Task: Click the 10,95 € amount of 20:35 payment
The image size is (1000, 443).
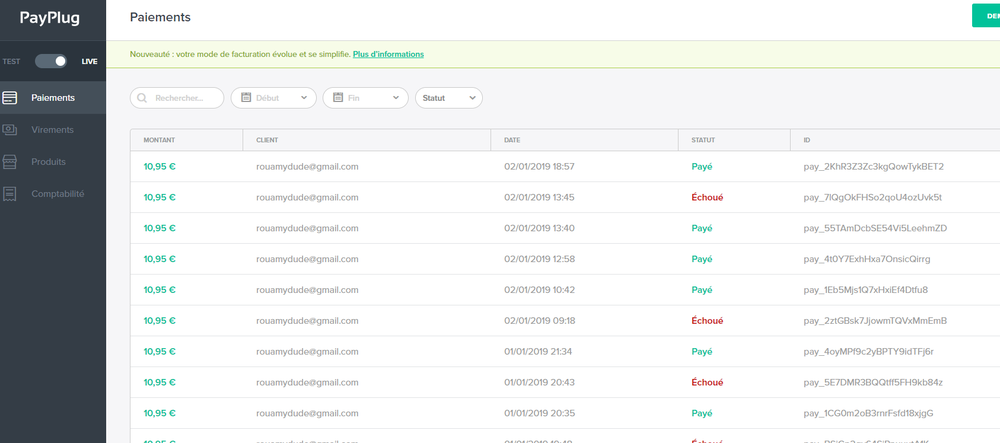Action: [159, 413]
